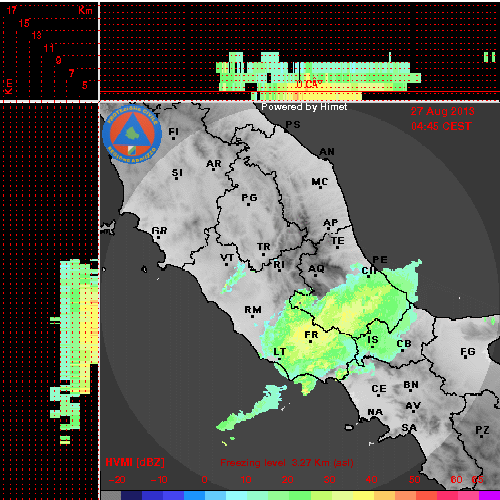Click the PE city label on the coast
Screen dimensions: 500x500
coord(380,259)
